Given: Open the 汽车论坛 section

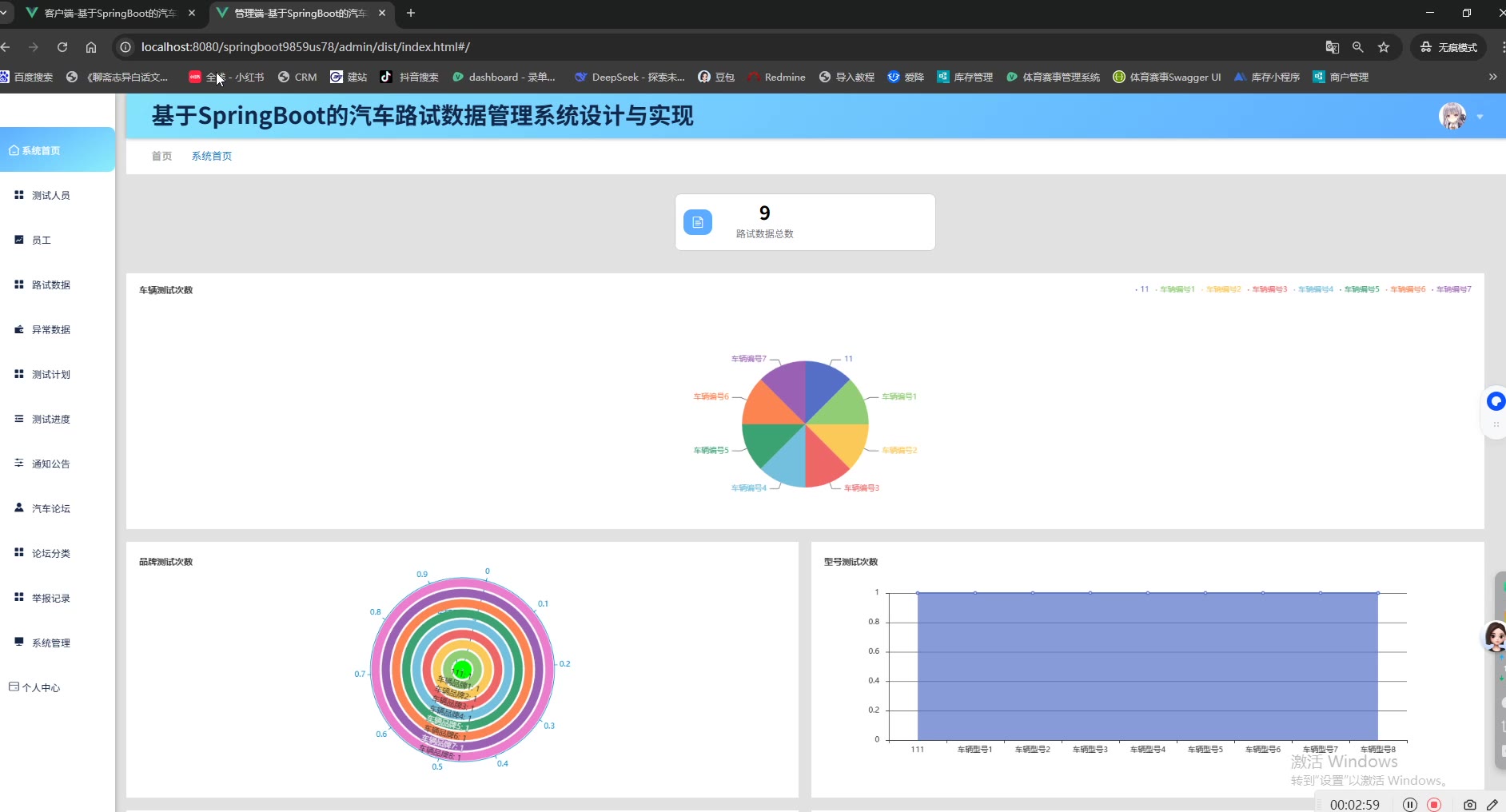Looking at the screenshot, I should pos(50,509).
